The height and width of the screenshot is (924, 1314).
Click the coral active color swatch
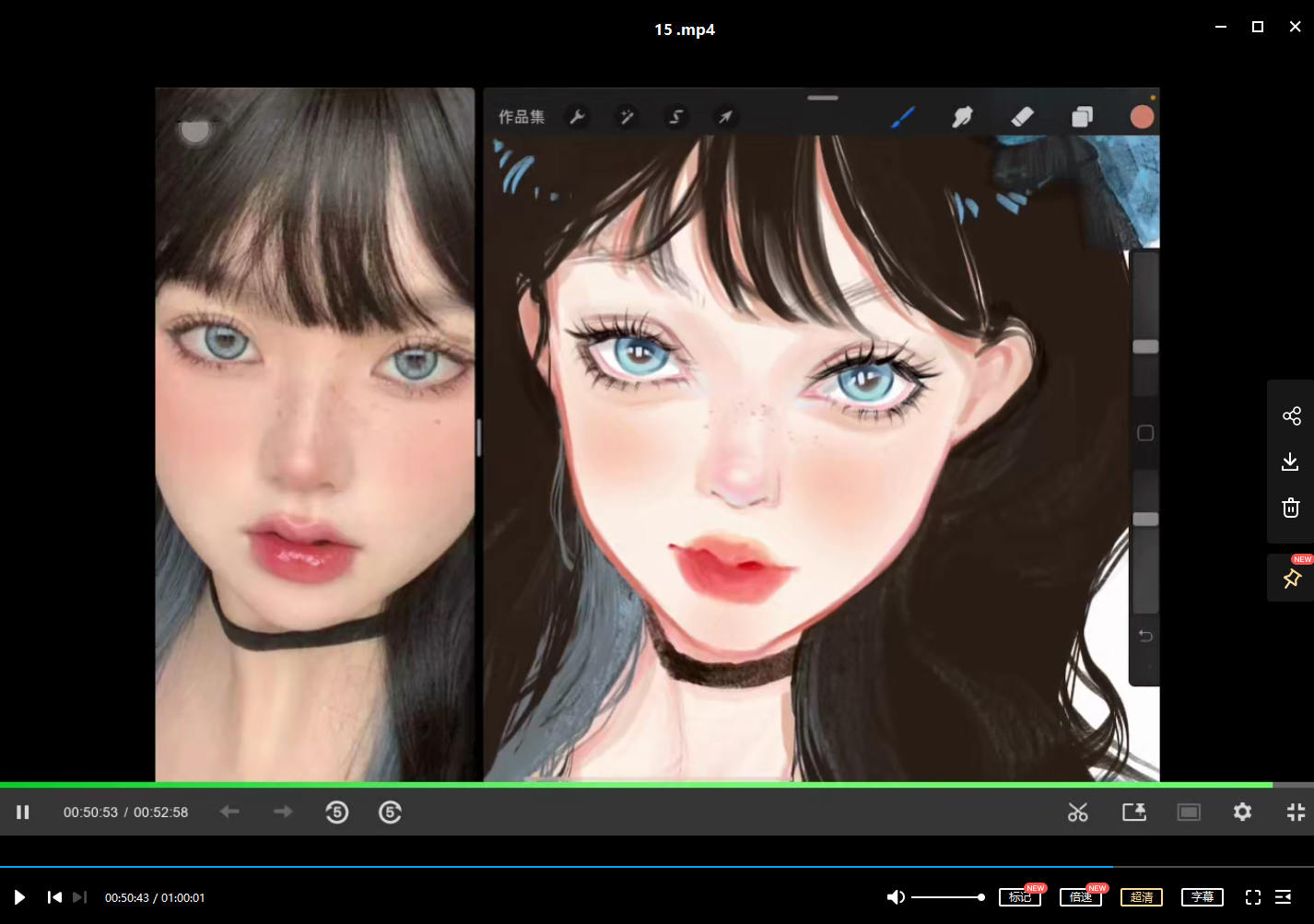(1142, 117)
